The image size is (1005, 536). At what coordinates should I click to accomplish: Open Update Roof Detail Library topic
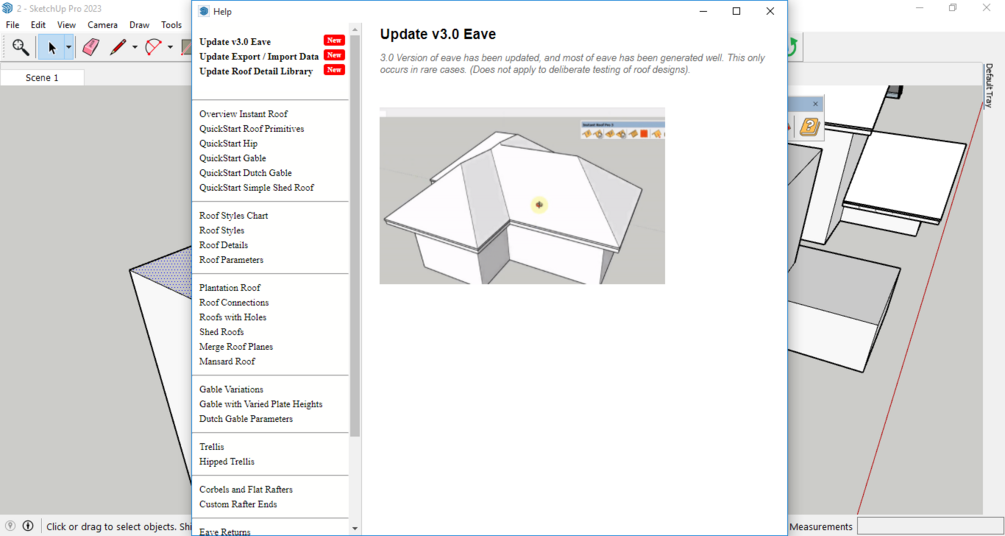pos(256,71)
